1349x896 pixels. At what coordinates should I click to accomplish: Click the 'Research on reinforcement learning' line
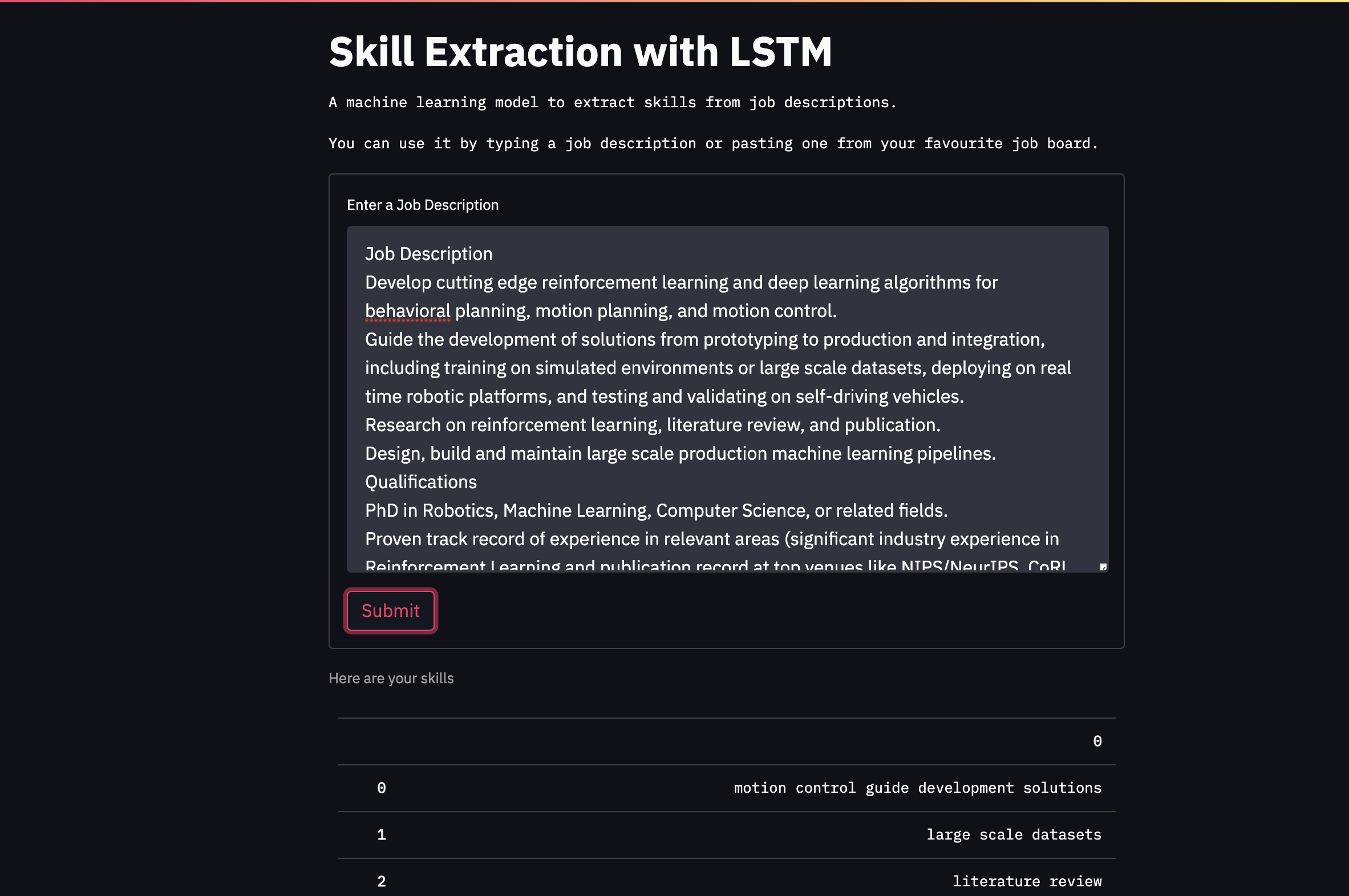pos(652,424)
